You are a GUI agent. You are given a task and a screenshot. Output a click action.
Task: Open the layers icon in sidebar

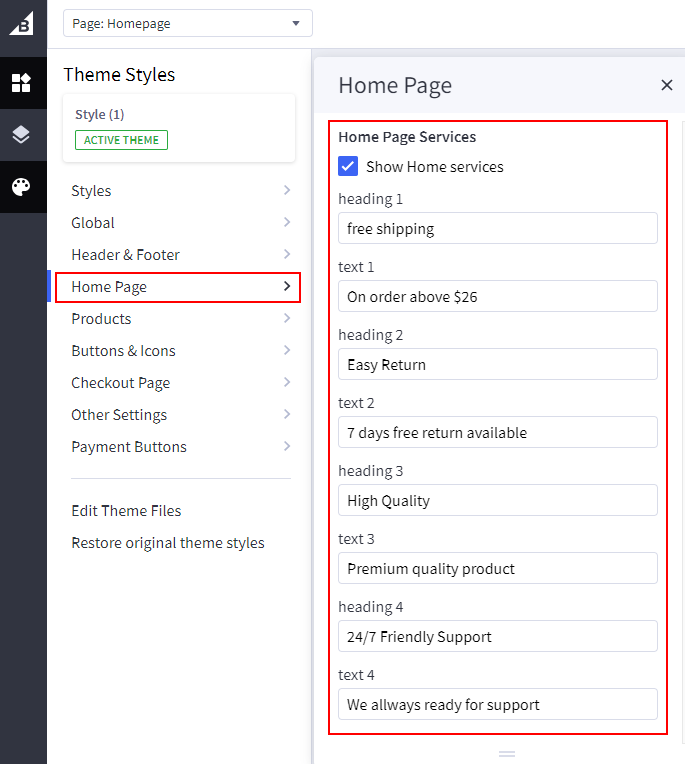click(22, 135)
